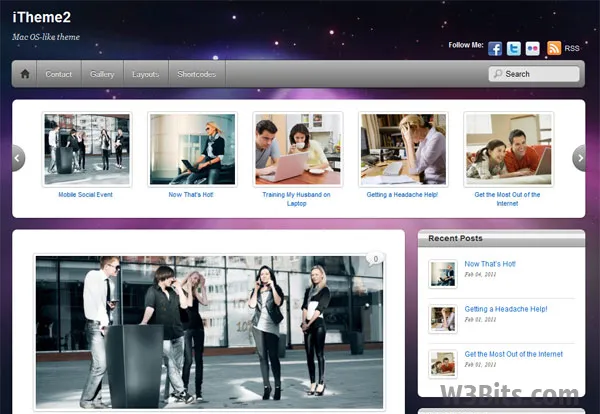
Task: Click the Recent Posts widget heading
Action: coord(455,238)
